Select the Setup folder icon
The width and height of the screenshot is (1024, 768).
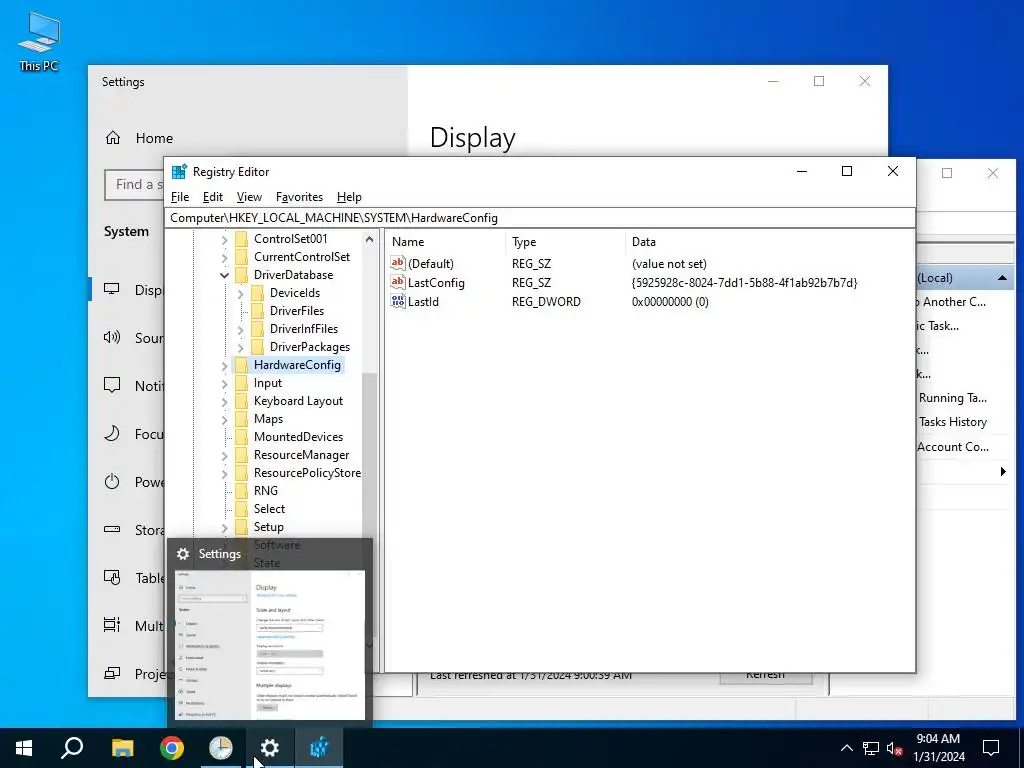pos(242,526)
